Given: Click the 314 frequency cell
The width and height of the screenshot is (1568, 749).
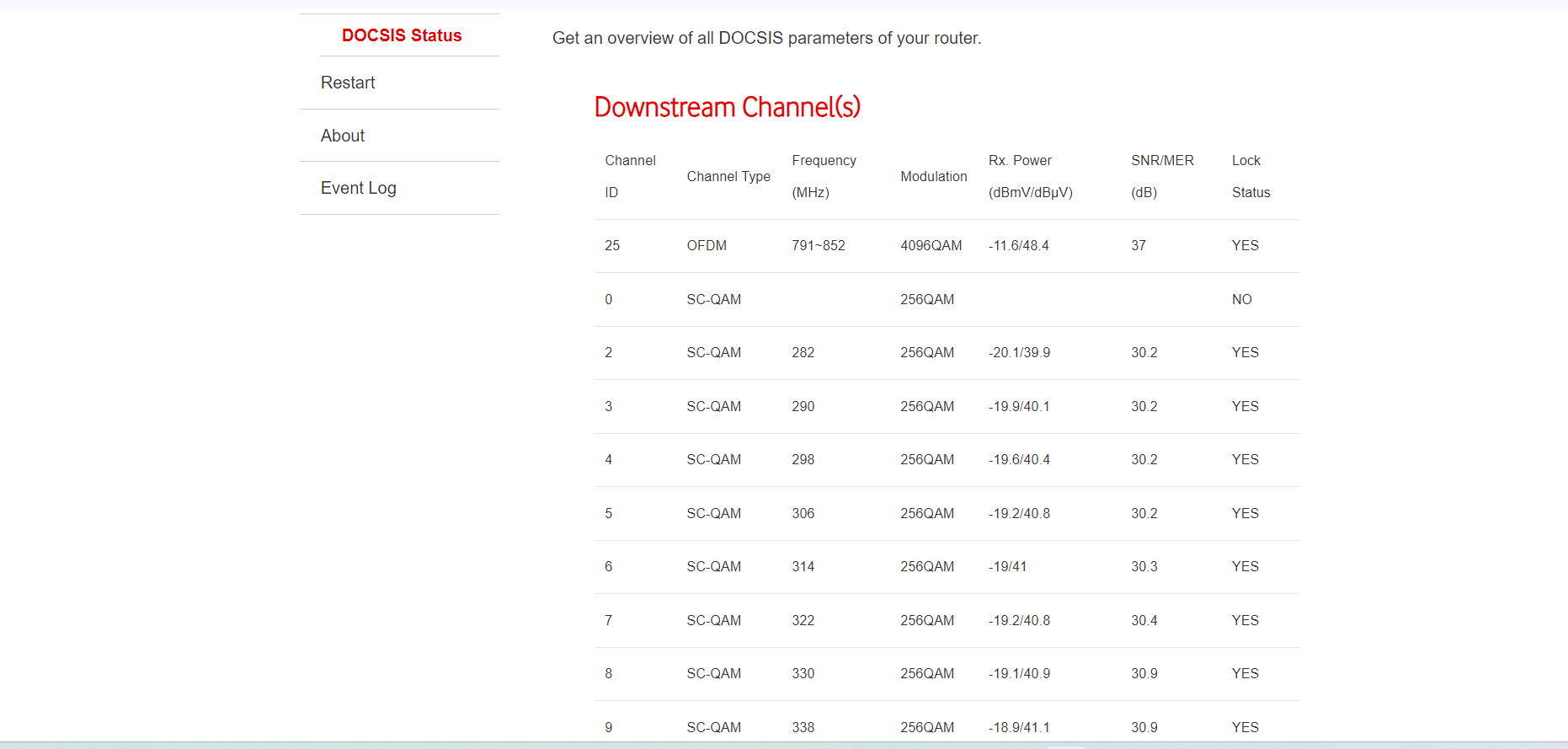Looking at the screenshot, I should coord(803,567).
